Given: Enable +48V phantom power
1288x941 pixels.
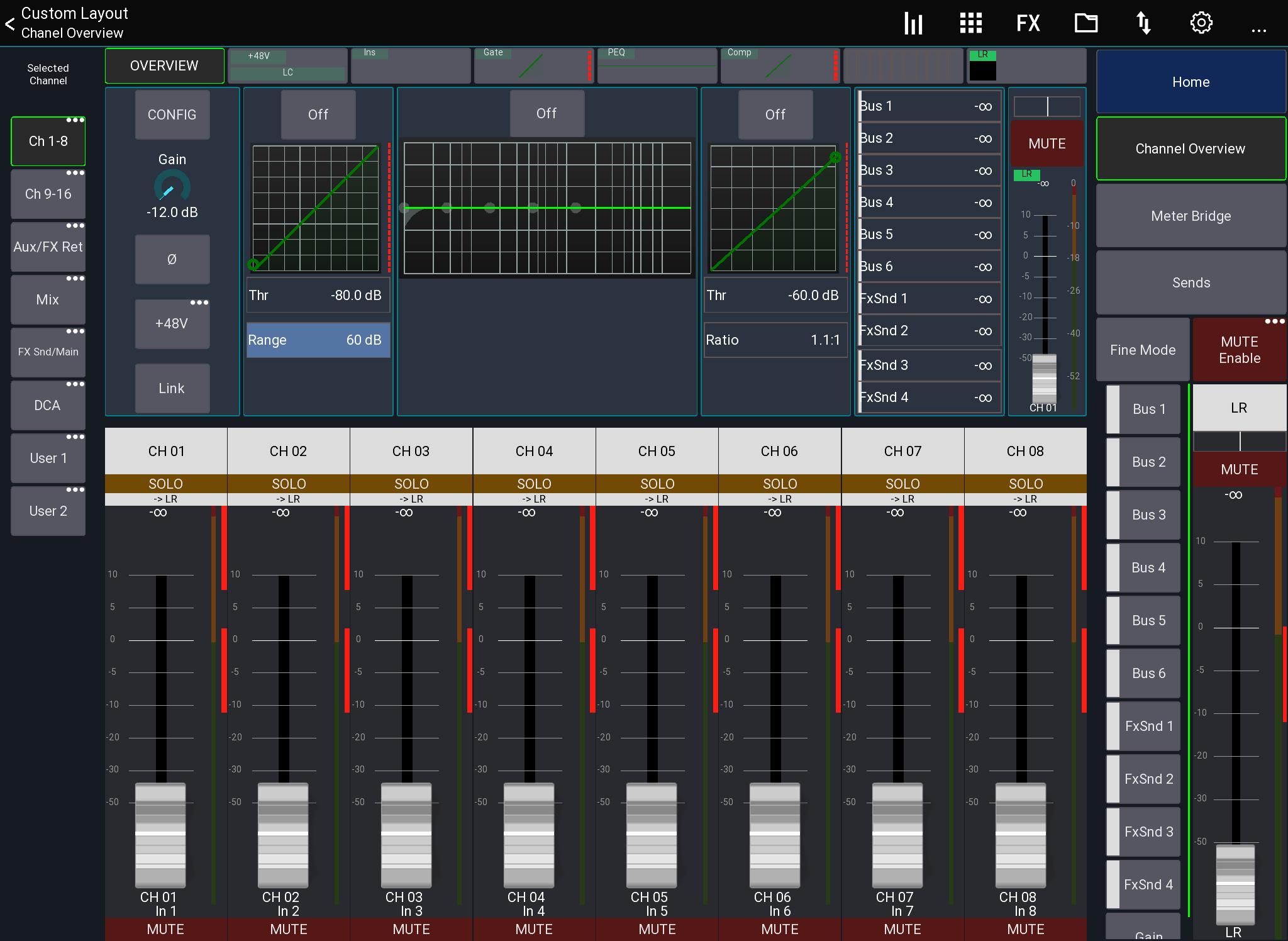Looking at the screenshot, I should tap(172, 323).
